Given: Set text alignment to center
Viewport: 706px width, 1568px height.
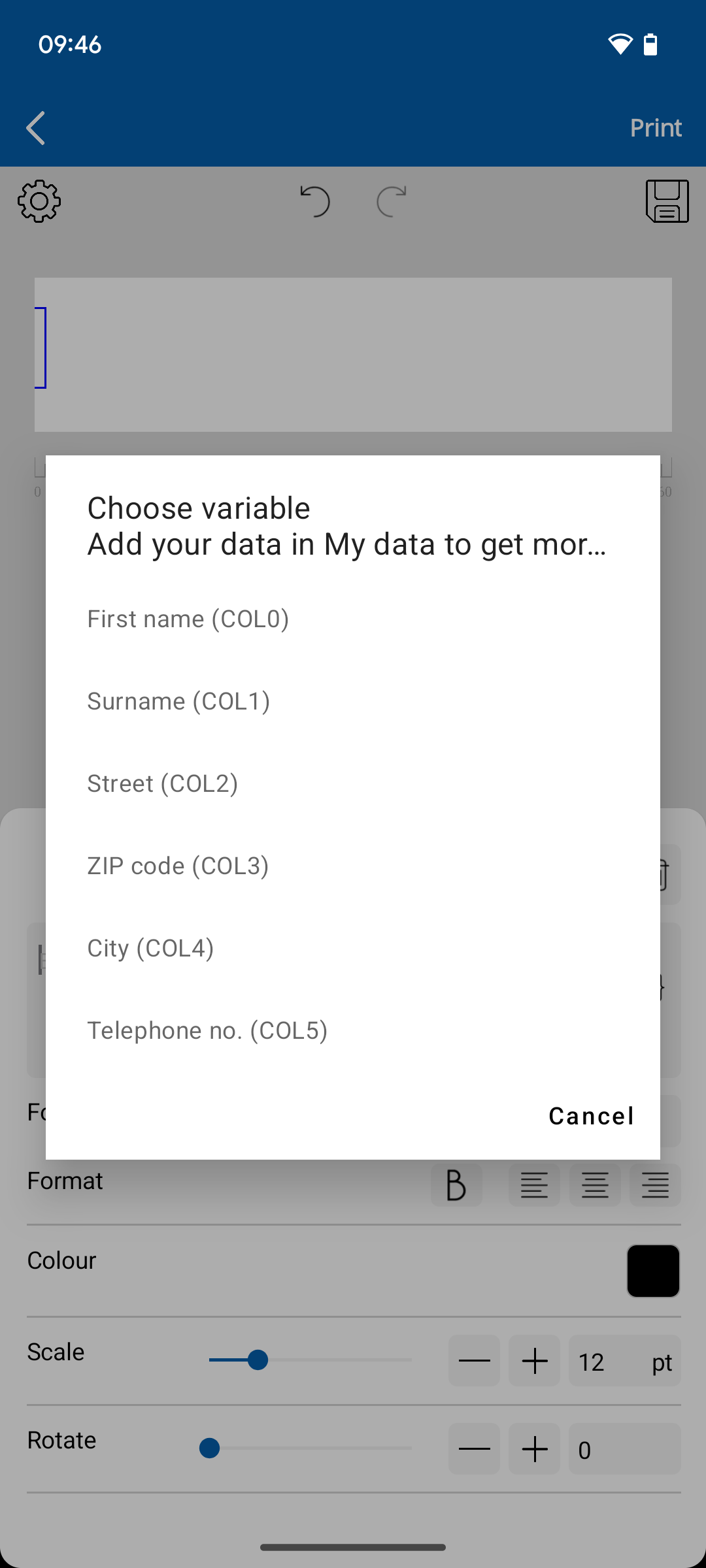Looking at the screenshot, I should 595,1184.
